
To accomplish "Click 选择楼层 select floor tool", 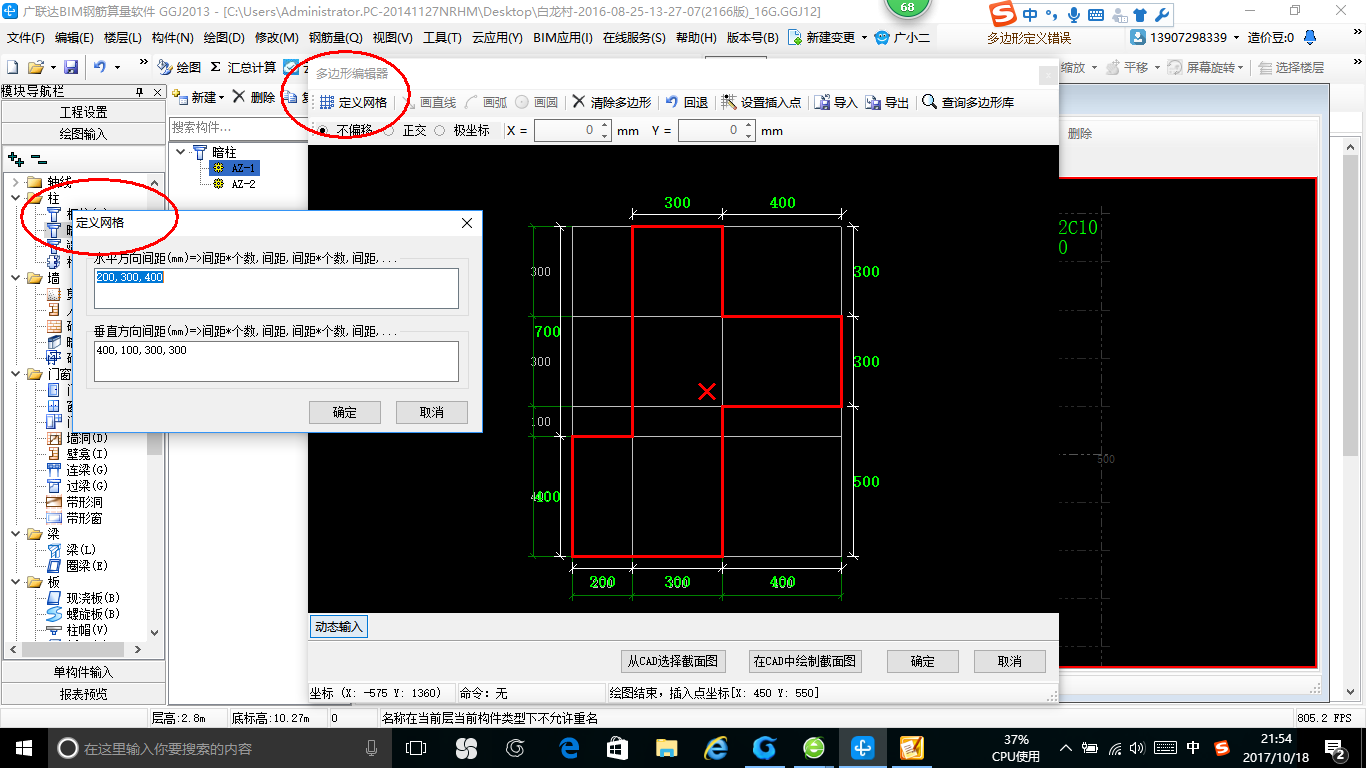I will click(x=1292, y=67).
